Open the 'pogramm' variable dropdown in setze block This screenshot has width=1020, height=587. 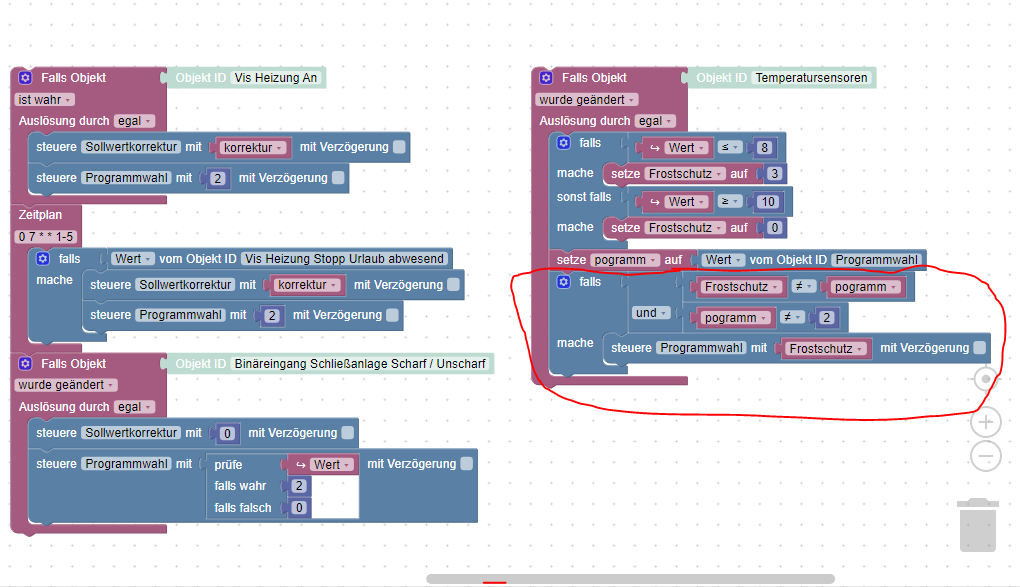(x=624, y=260)
